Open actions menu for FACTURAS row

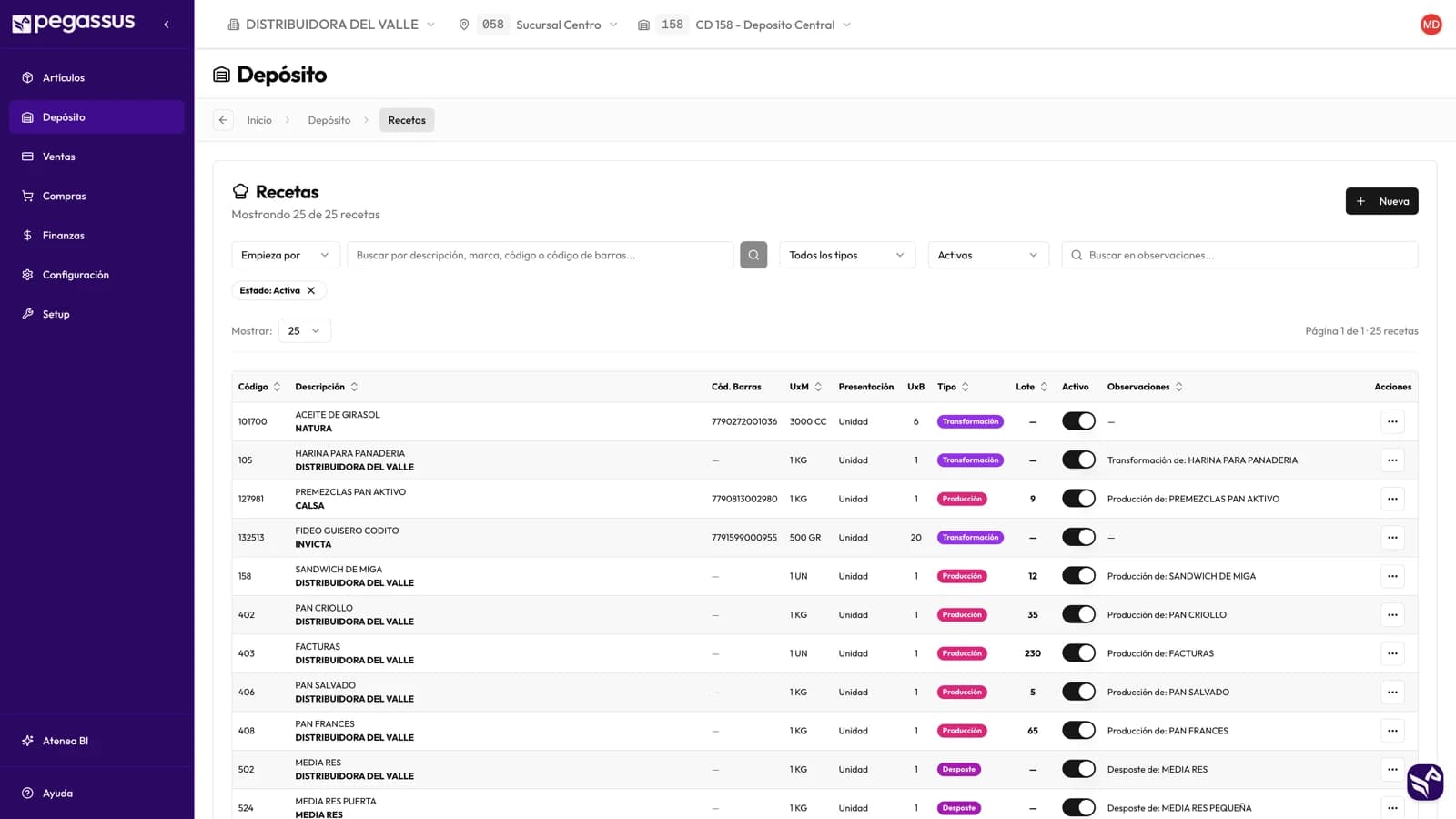tap(1392, 653)
